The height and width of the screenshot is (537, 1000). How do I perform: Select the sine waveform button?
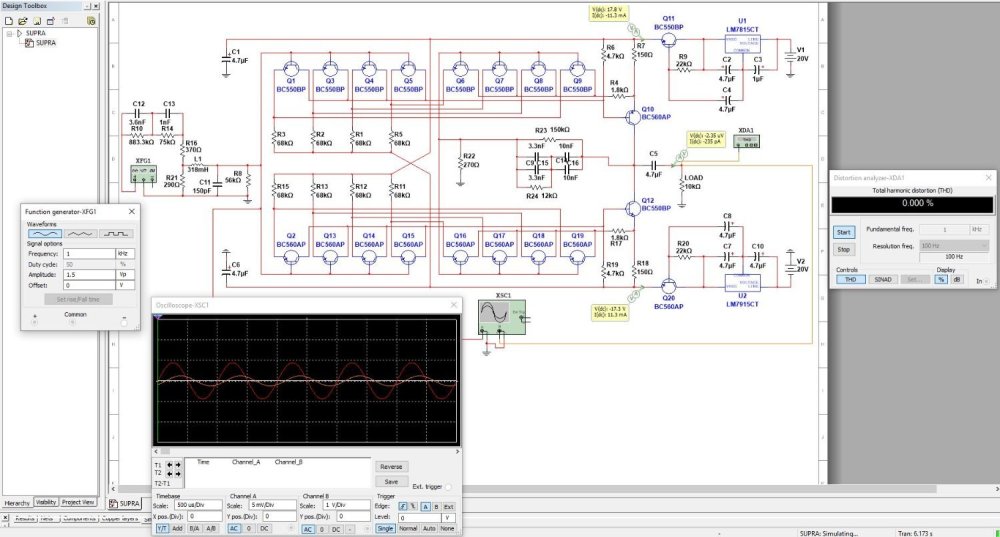point(46,233)
